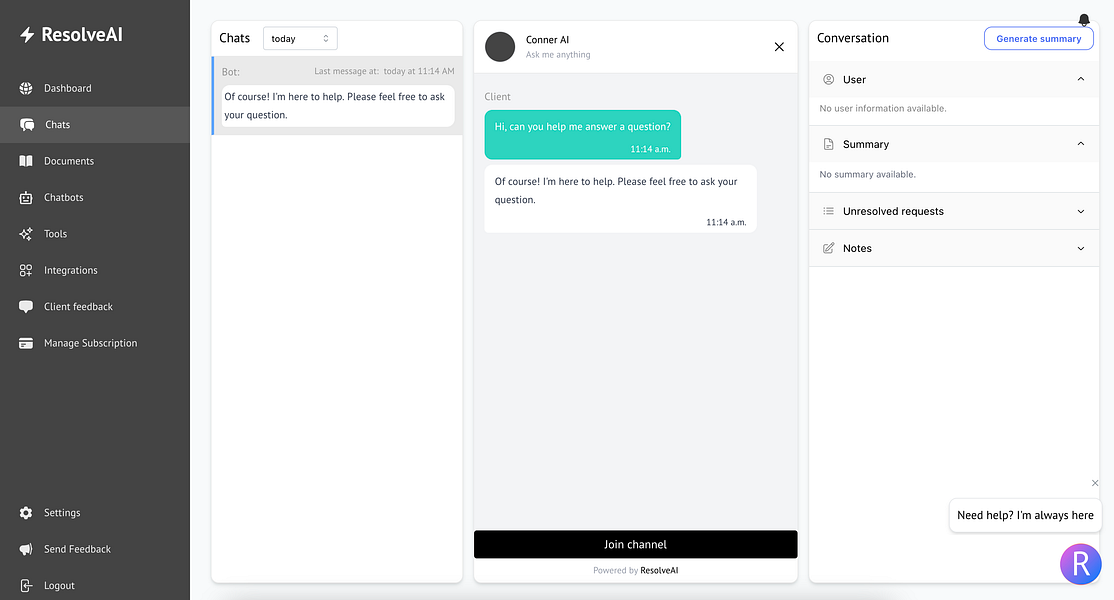Expand the Unresolved requests chevron
Viewport: 1114px width, 600px height.
tap(1081, 212)
